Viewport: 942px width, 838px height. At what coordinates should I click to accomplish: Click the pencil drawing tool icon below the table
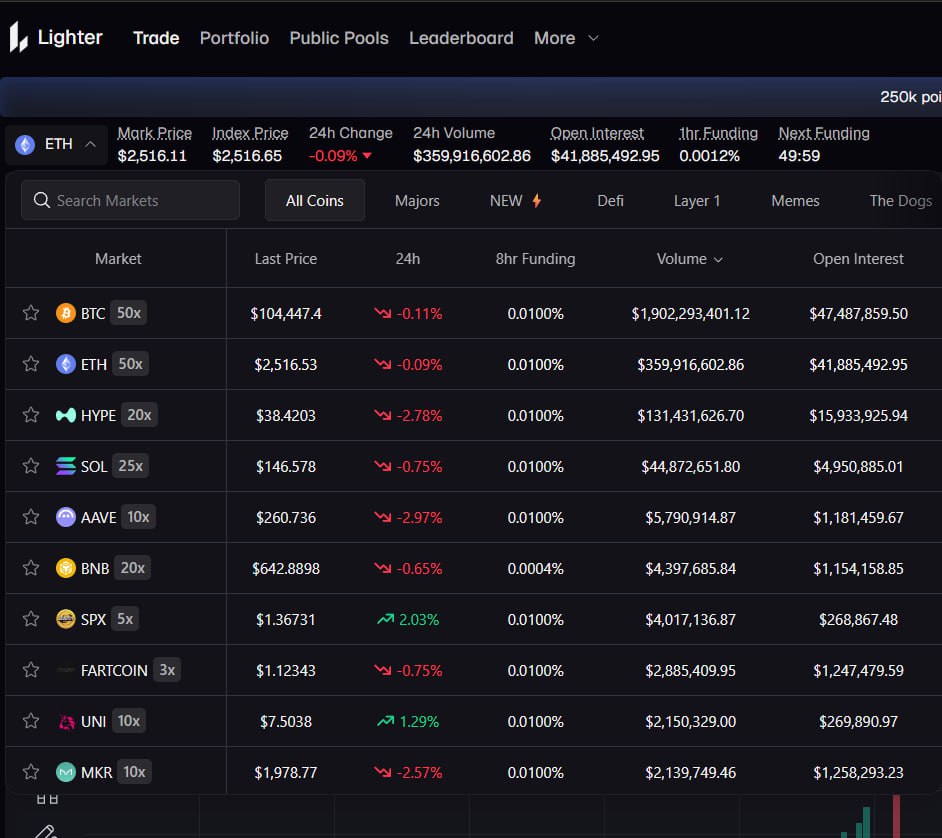[46, 832]
